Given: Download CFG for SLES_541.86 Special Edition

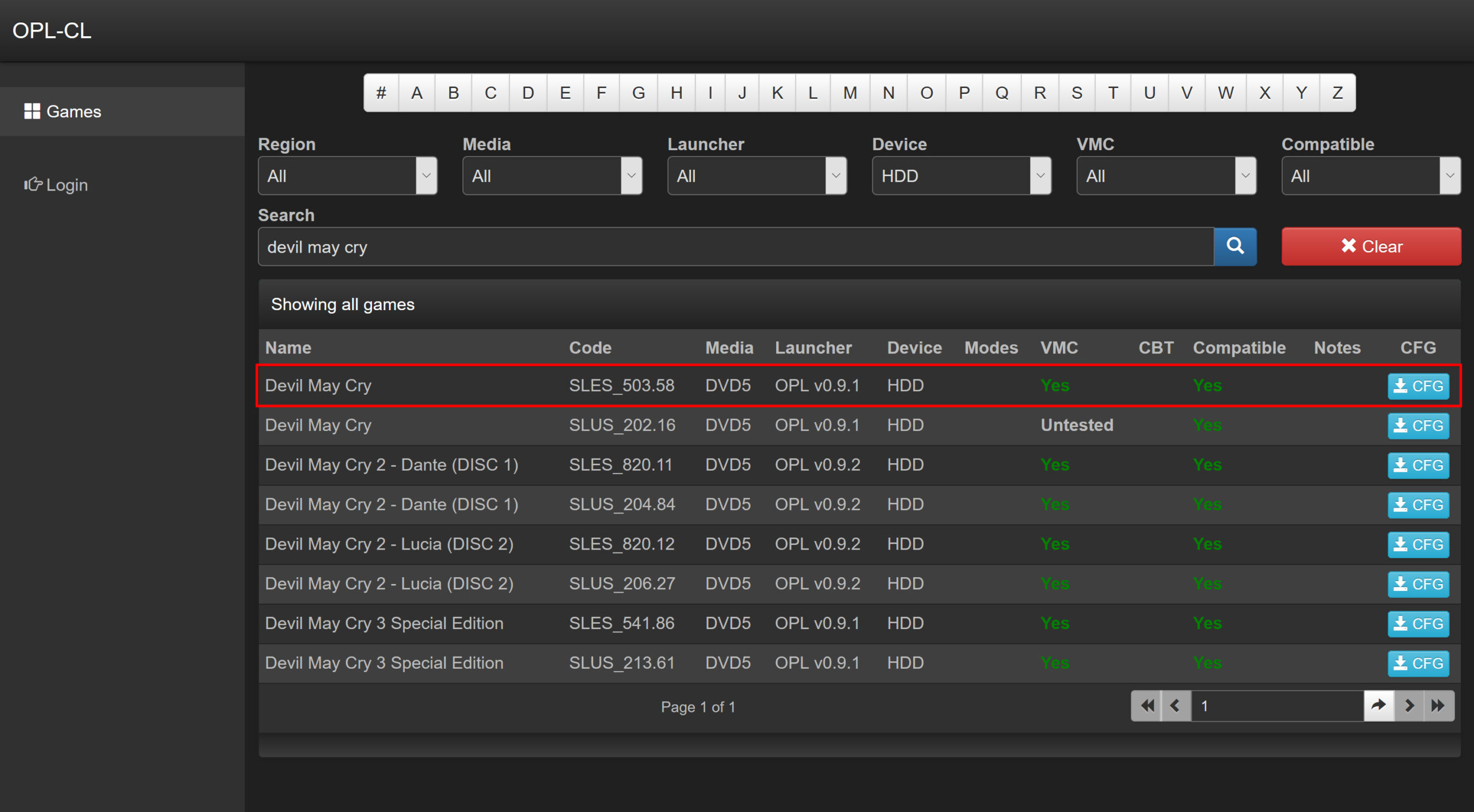Looking at the screenshot, I should (x=1418, y=624).
